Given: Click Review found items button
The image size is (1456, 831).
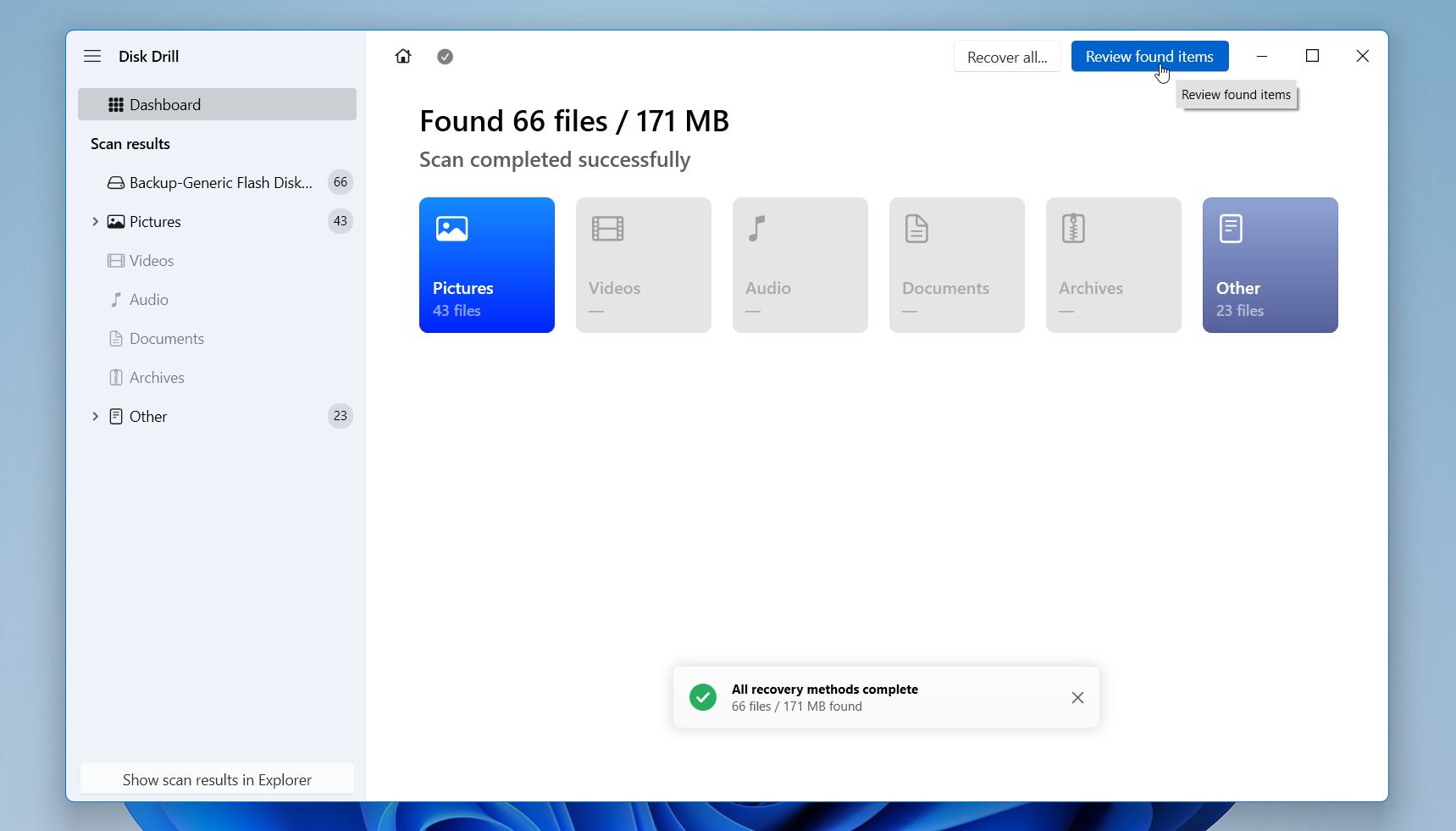Looking at the screenshot, I should tap(1149, 57).
